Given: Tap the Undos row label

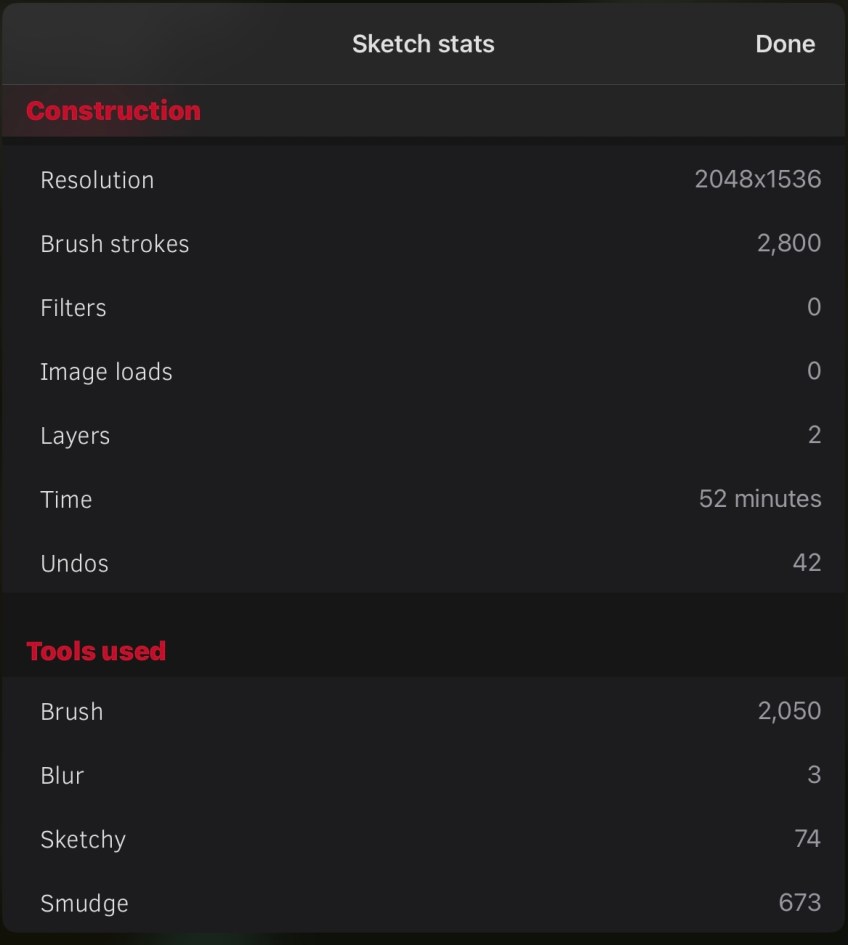Looking at the screenshot, I should [x=74, y=564].
